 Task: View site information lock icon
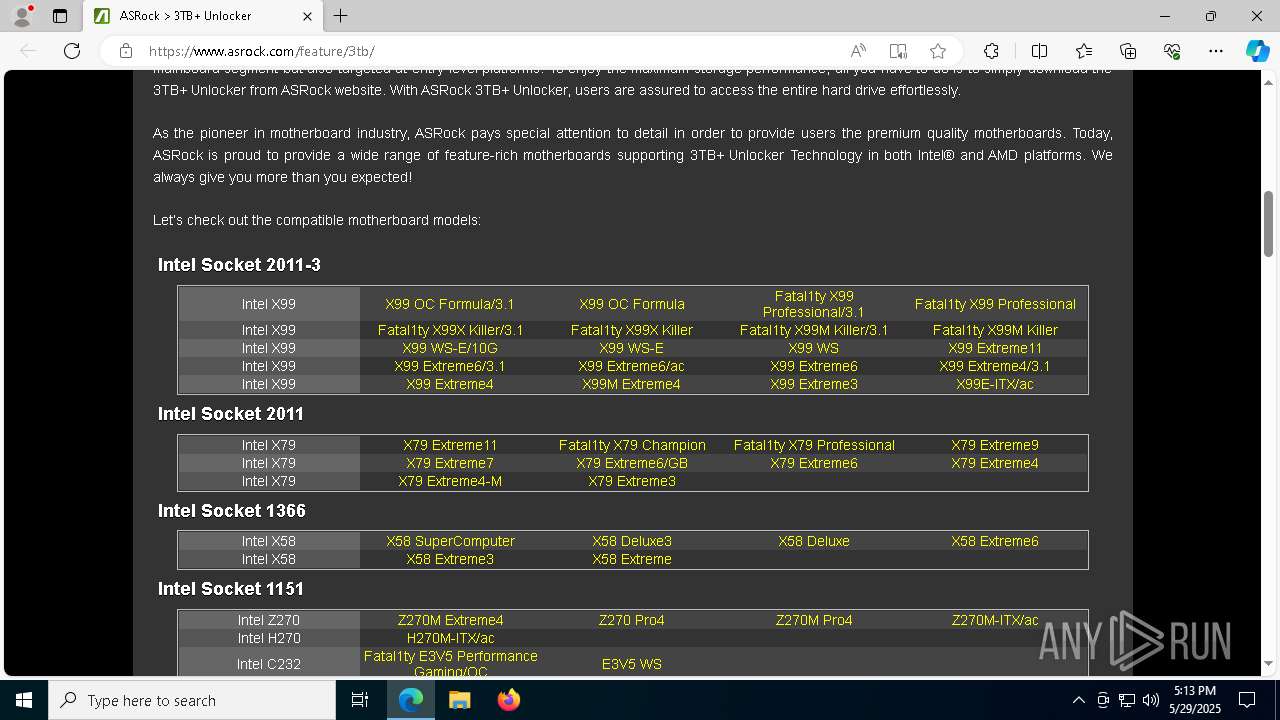coord(126,51)
